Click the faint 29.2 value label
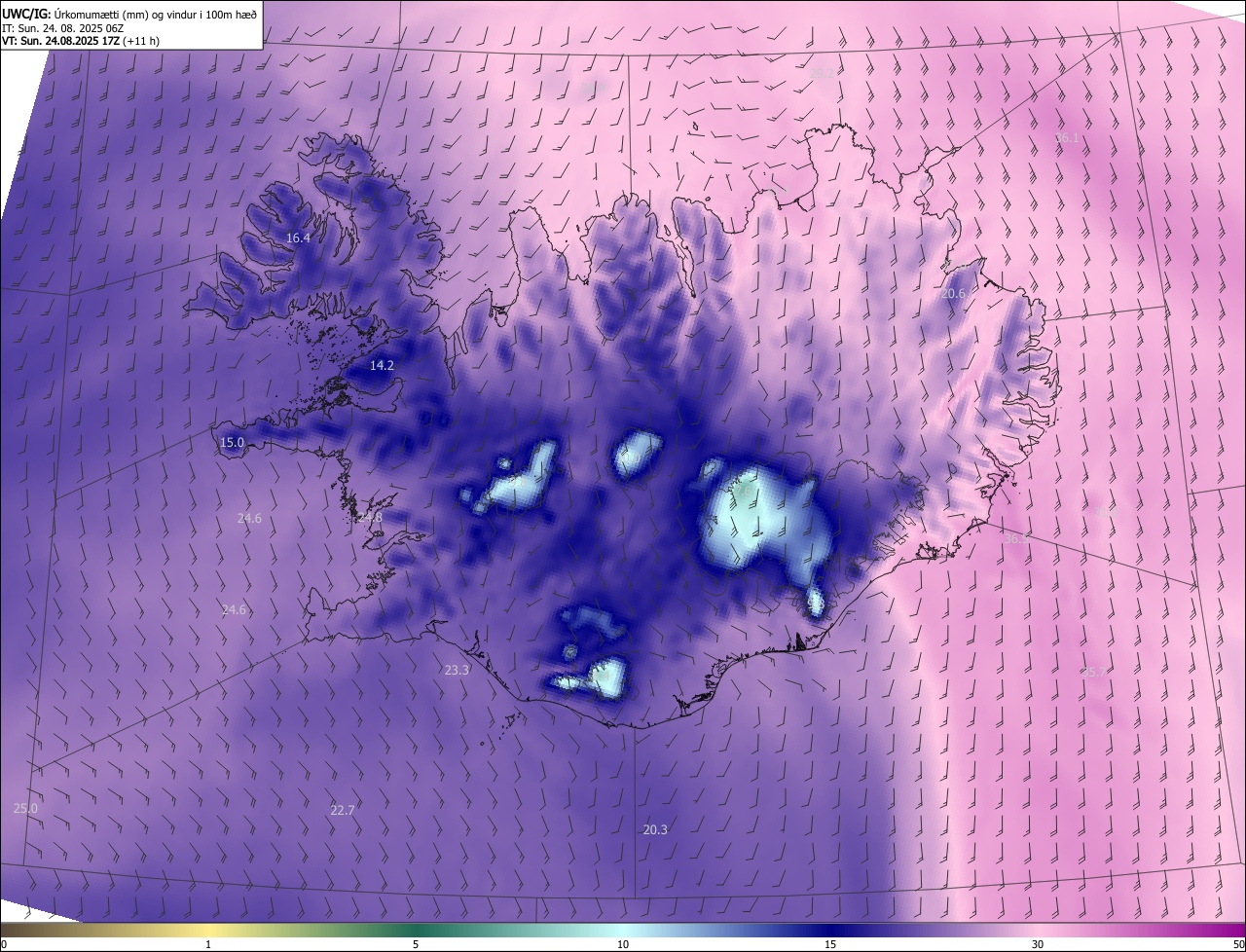 [822, 73]
